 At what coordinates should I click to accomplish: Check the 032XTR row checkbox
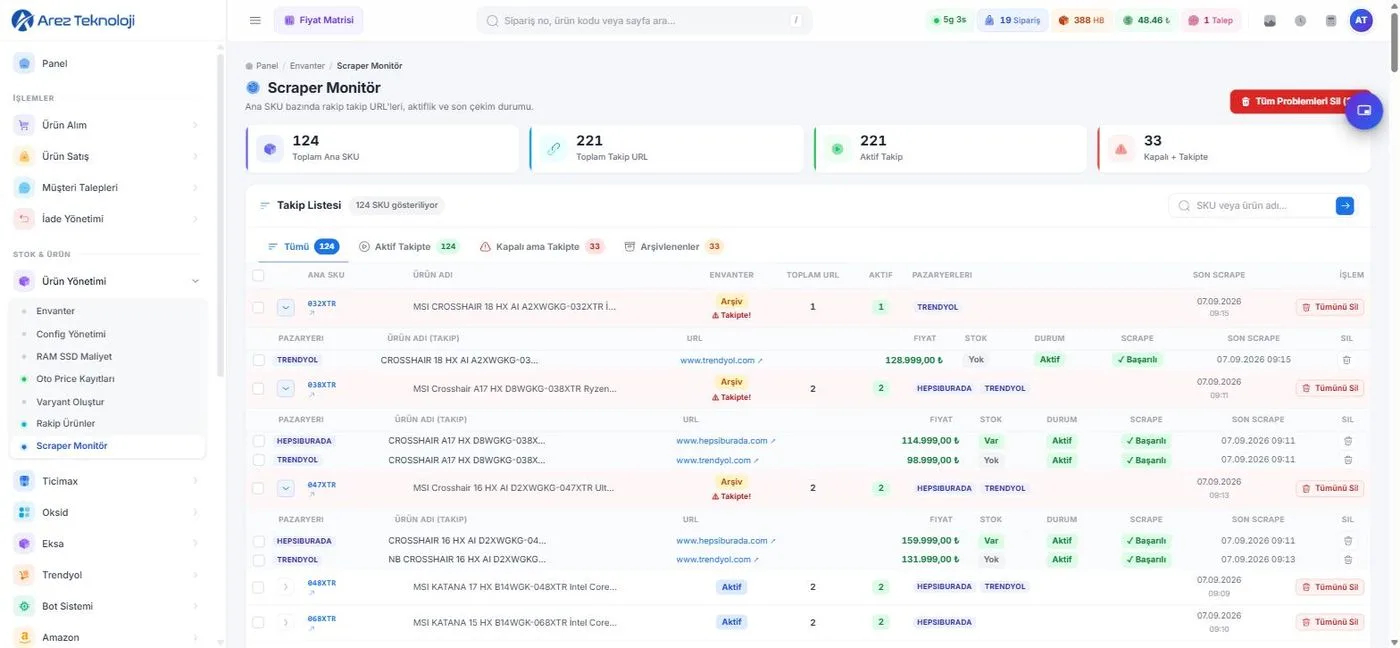258,307
